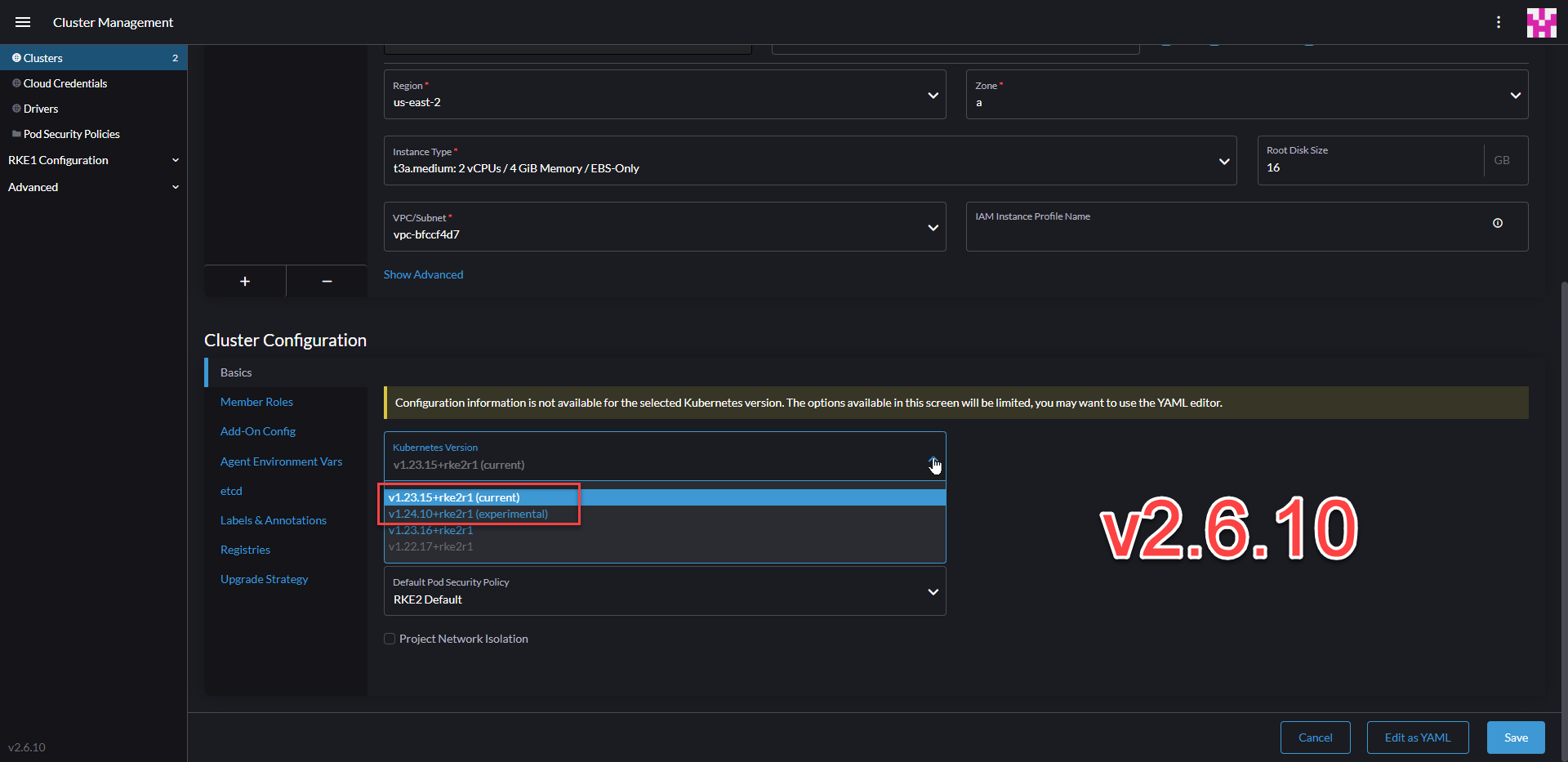Open the Registries configuration tab
Viewport: 1568px width, 762px height.
[245, 549]
